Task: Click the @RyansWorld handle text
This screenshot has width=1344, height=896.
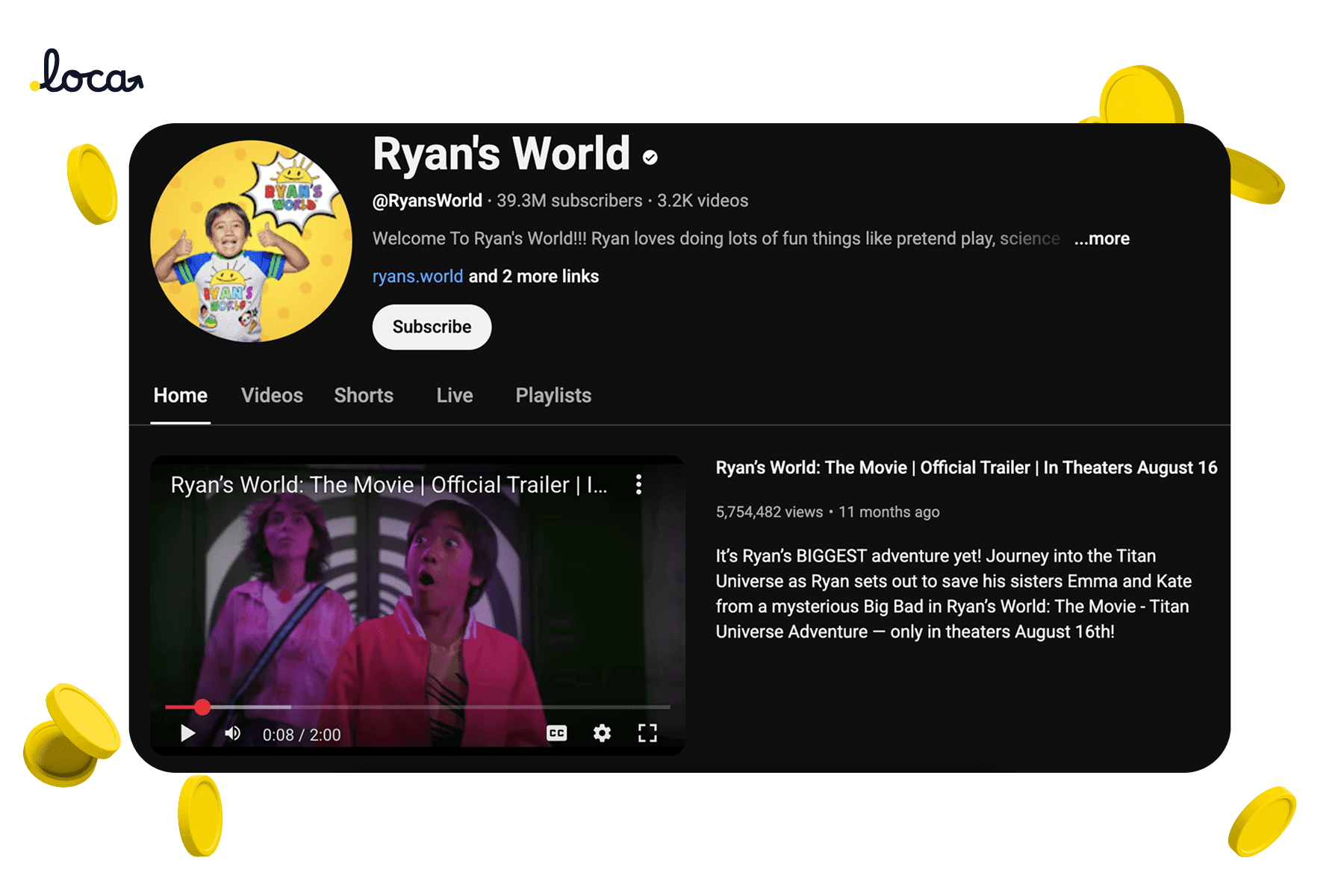Action: [x=427, y=201]
